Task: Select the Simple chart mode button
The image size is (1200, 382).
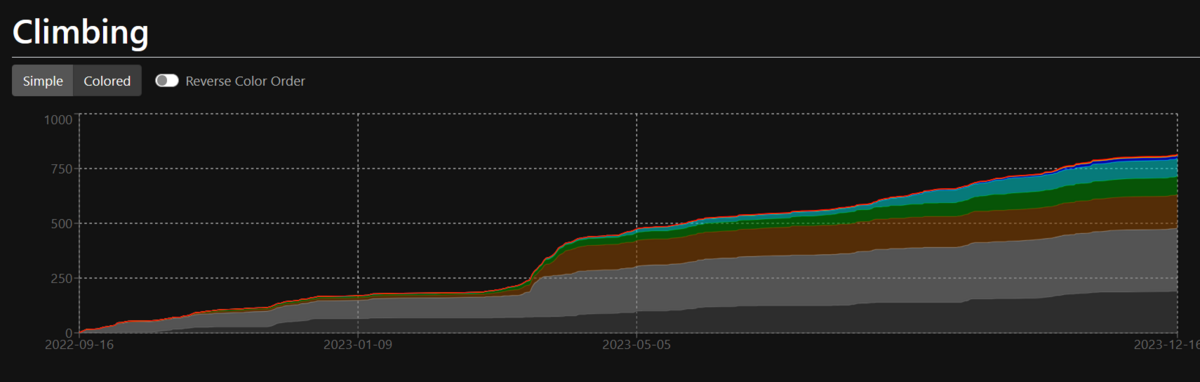Action: tap(43, 81)
